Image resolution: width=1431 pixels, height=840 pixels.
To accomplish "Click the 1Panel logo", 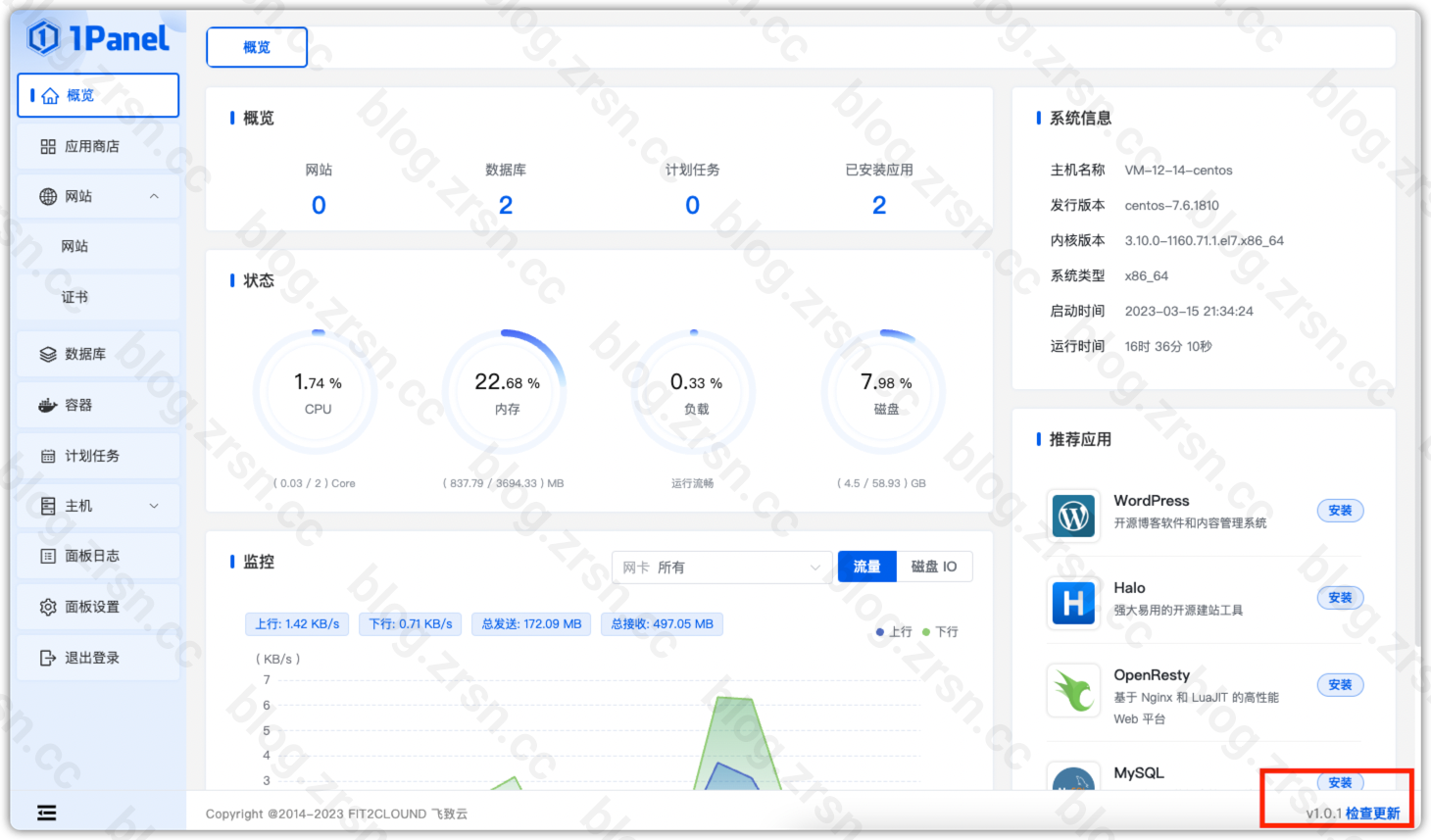I will click(x=98, y=38).
